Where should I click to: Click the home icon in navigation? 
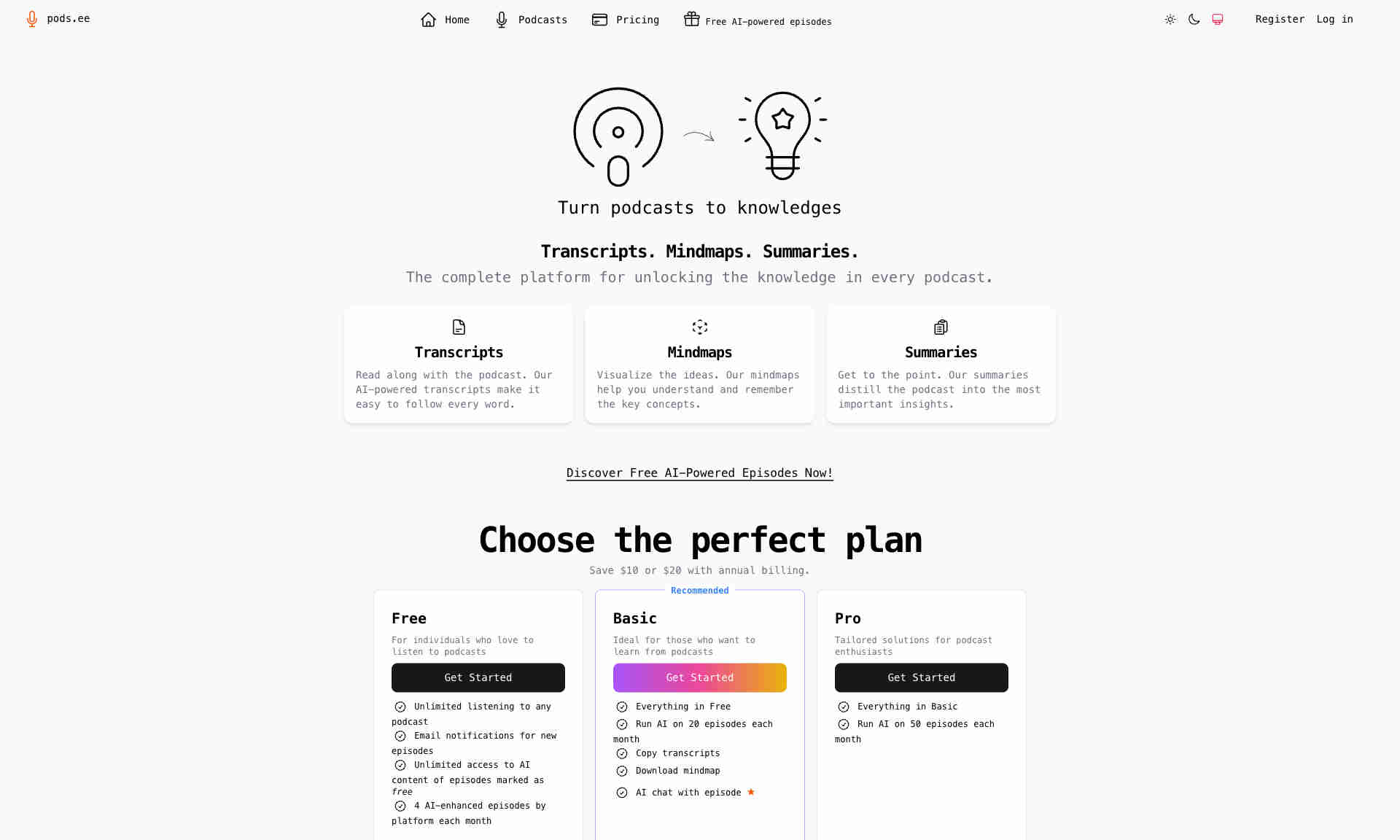tap(428, 19)
